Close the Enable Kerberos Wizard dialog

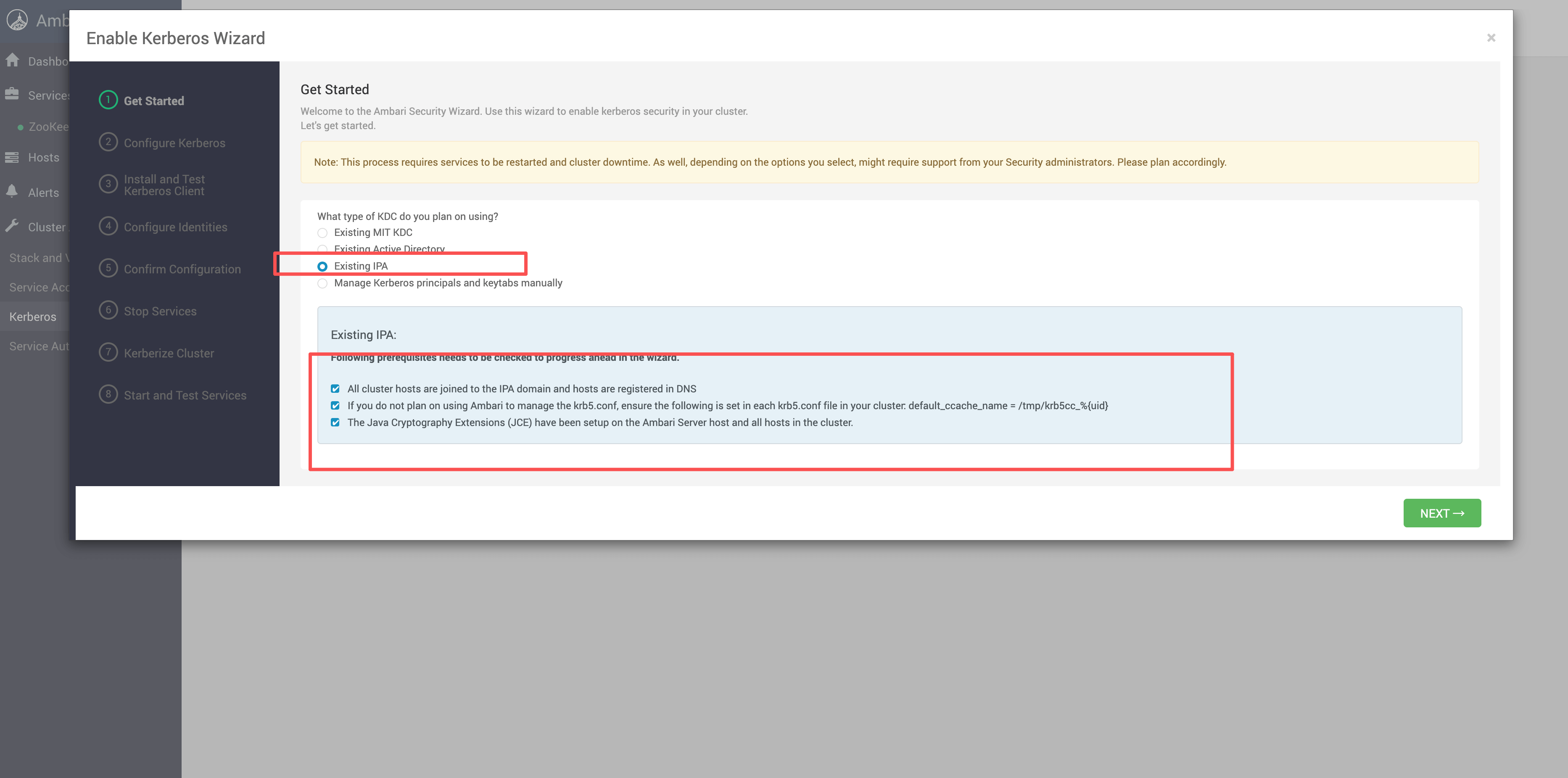1491,38
